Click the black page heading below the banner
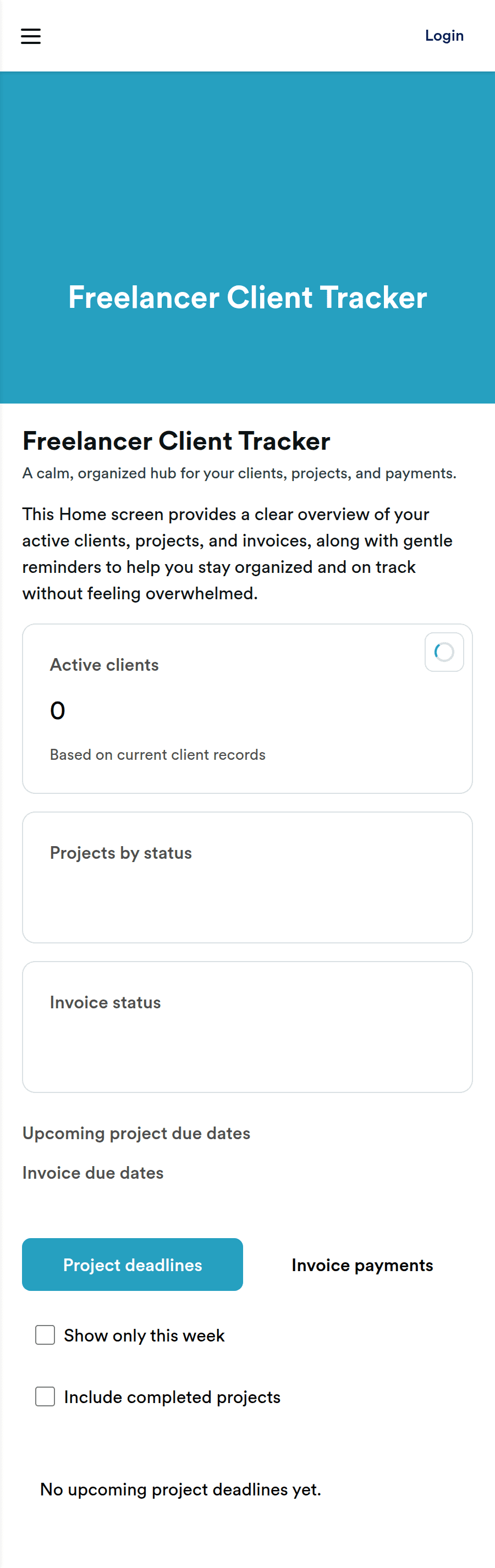 (177, 441)
